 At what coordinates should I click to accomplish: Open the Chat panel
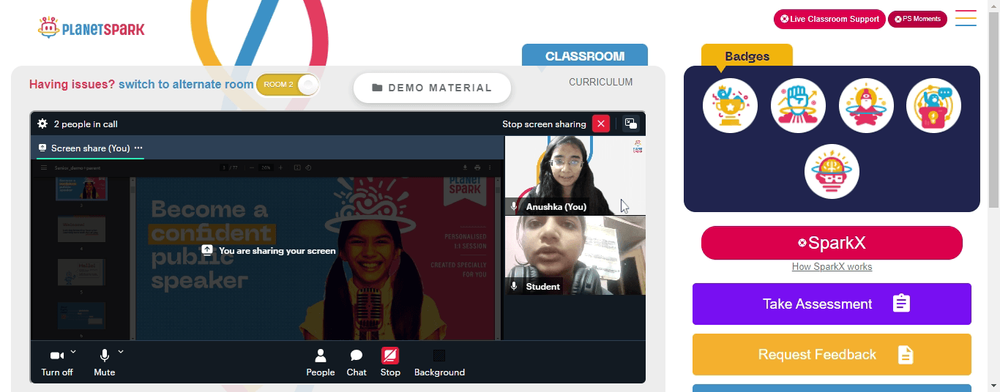357,363
